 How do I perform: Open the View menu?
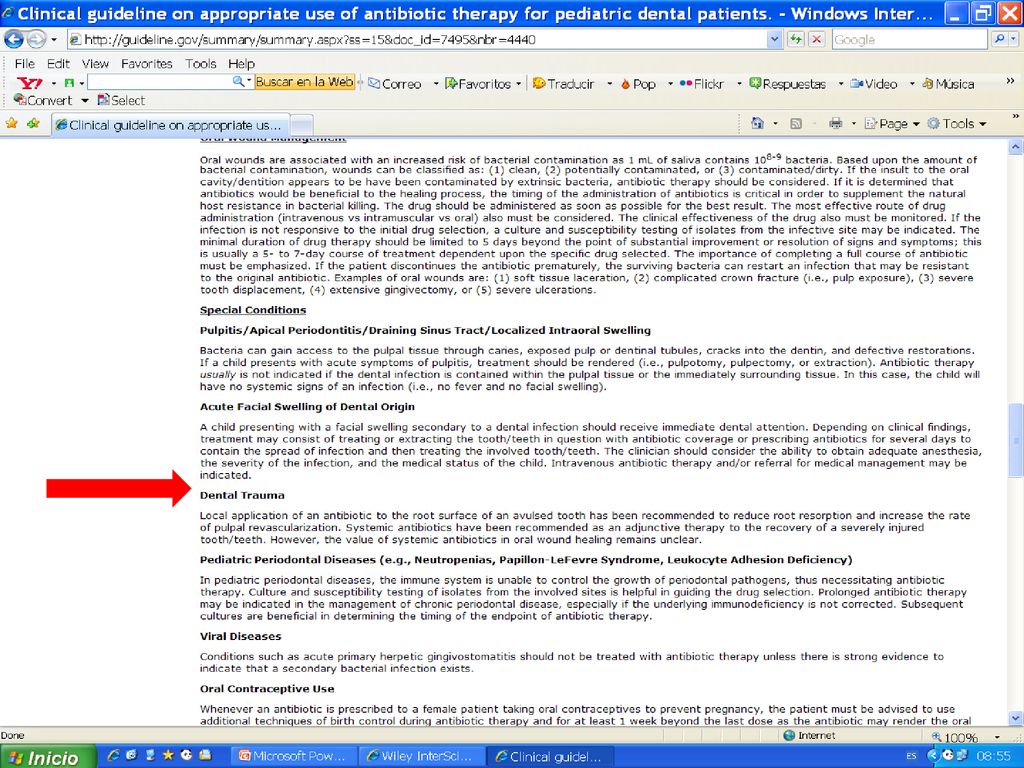(95, 63)
